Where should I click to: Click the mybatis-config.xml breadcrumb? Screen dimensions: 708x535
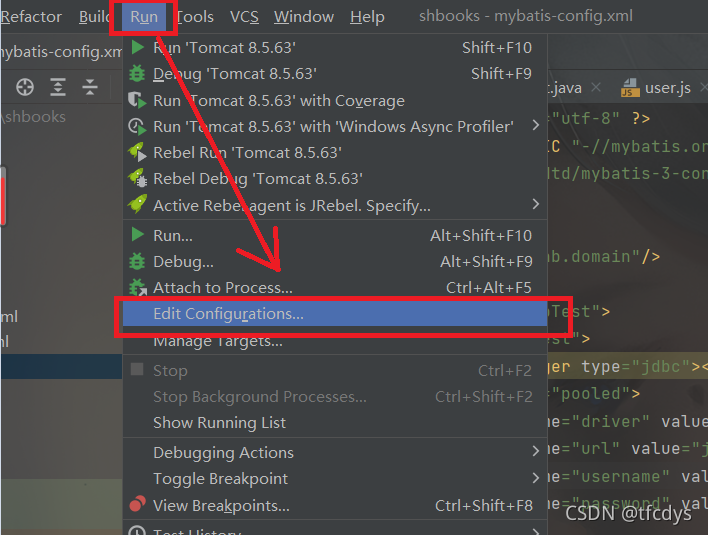coord(61,52)
